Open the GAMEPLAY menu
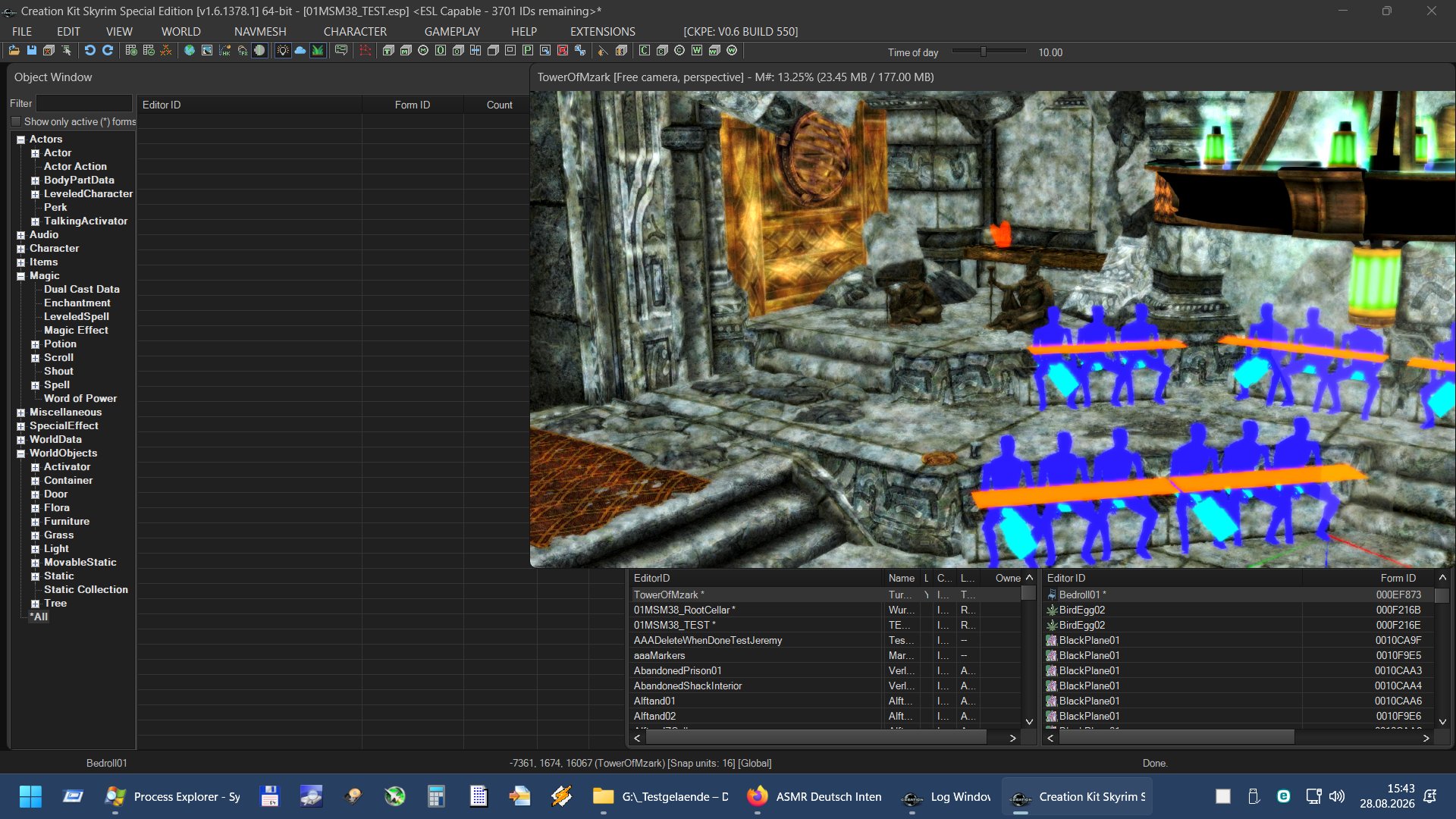1456x819 pixels. click(452, 31)
